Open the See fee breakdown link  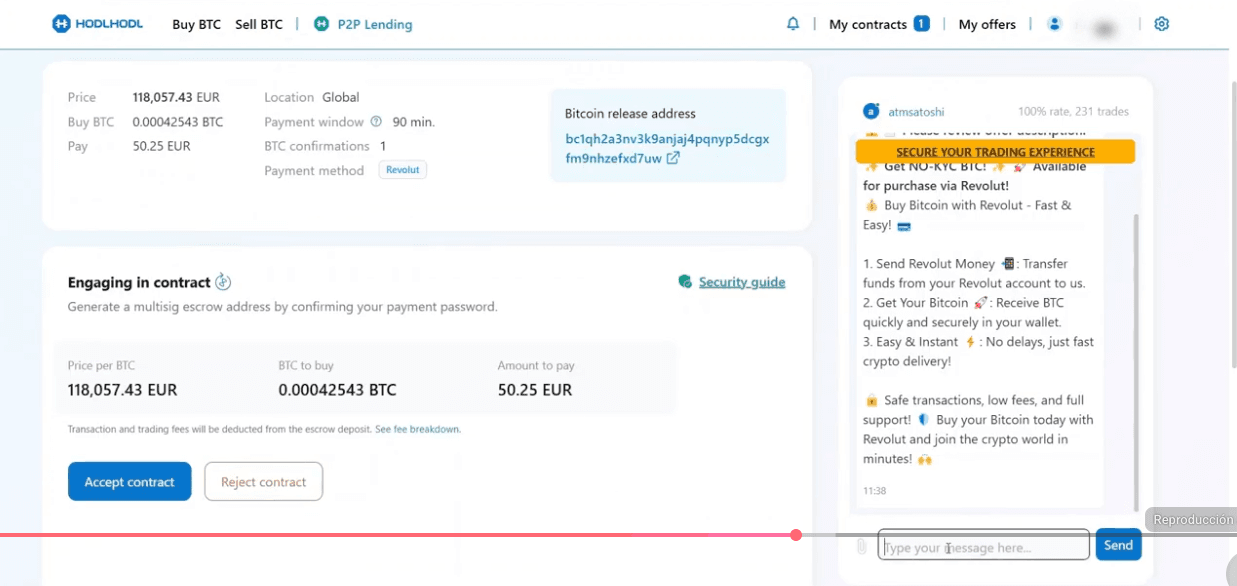pyautogui.click(x=417, y=429)
